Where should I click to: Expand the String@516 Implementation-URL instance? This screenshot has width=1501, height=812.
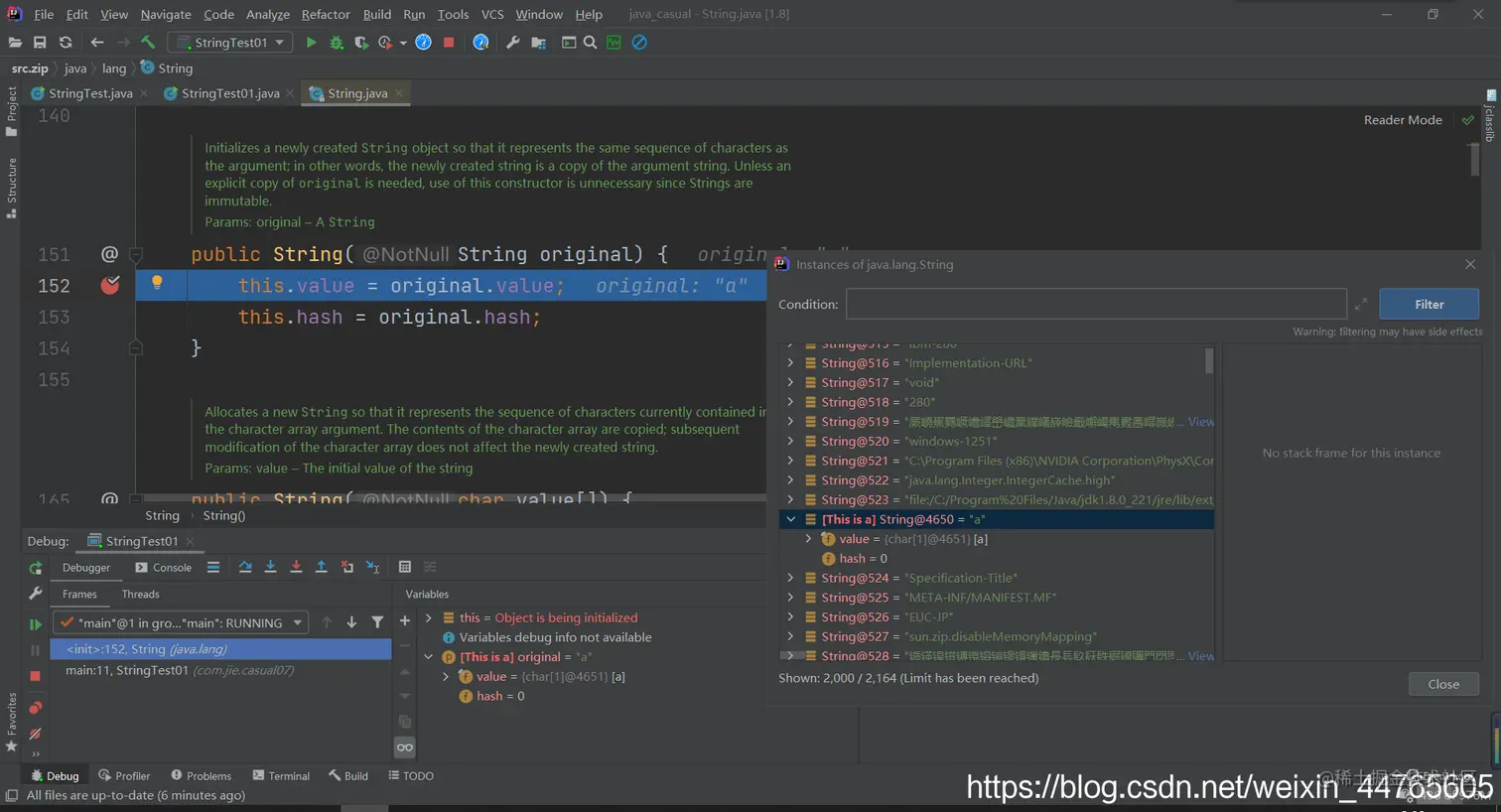pos(790,363)
